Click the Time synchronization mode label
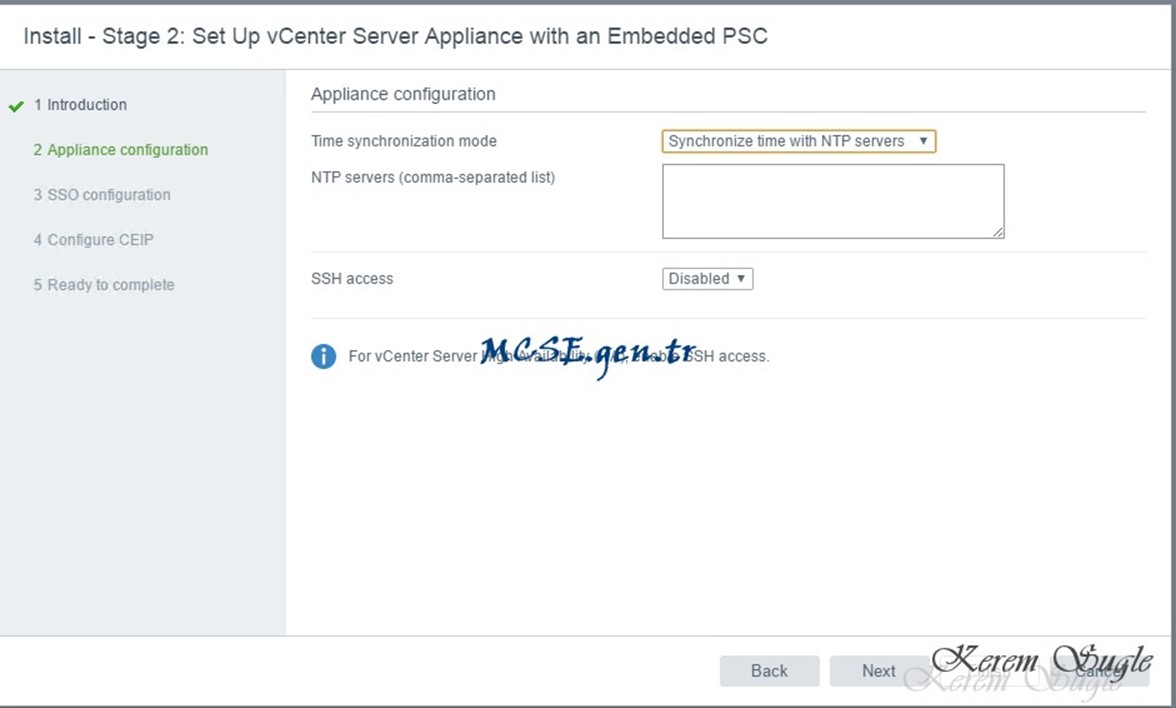Image resolution: width=1176 pixels, height=708 pixels. (404, 141)
